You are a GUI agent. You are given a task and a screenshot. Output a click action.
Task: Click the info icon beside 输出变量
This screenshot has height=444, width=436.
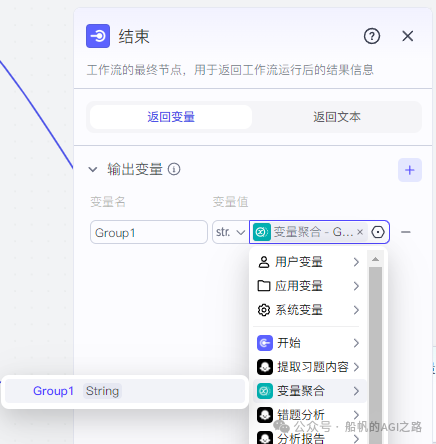(x=174, y=169)
